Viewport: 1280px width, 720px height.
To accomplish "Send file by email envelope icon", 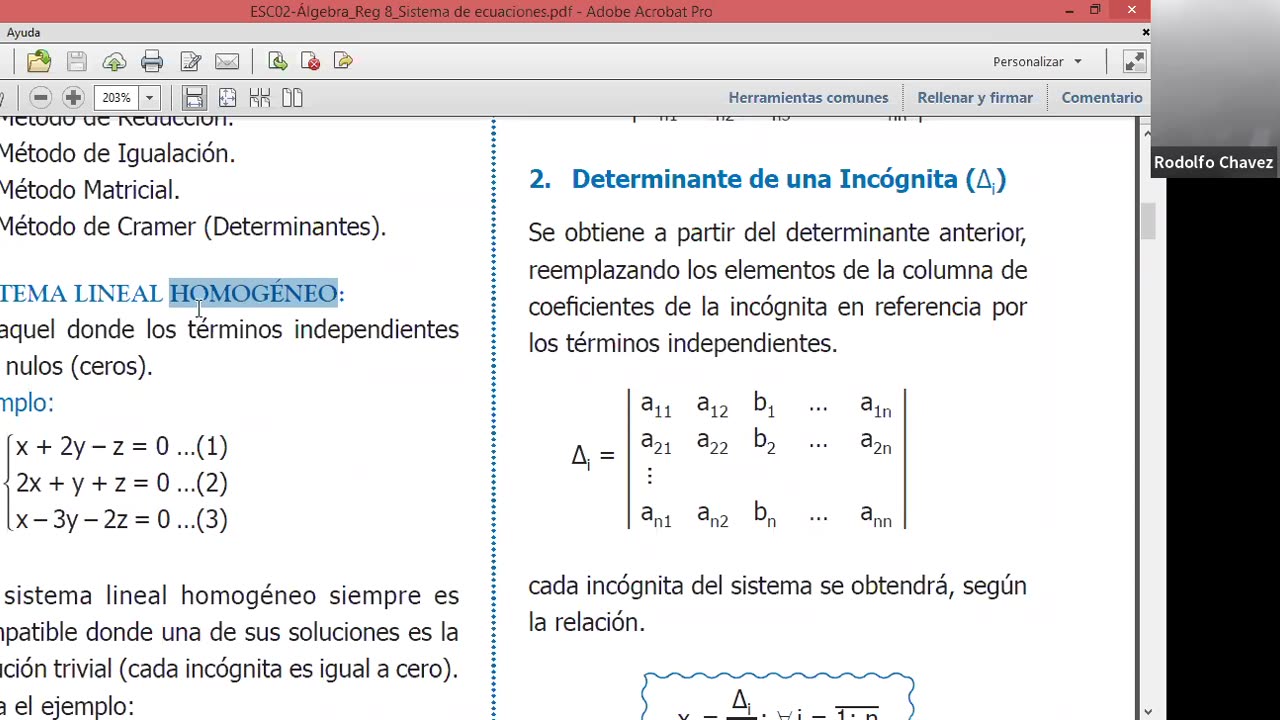I will tap(227, 62).
